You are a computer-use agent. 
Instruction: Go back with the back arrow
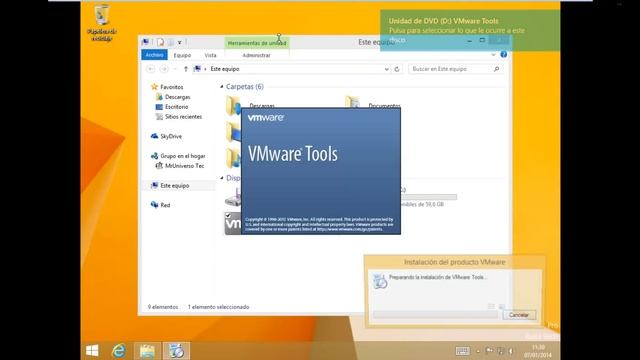[151, 69]
